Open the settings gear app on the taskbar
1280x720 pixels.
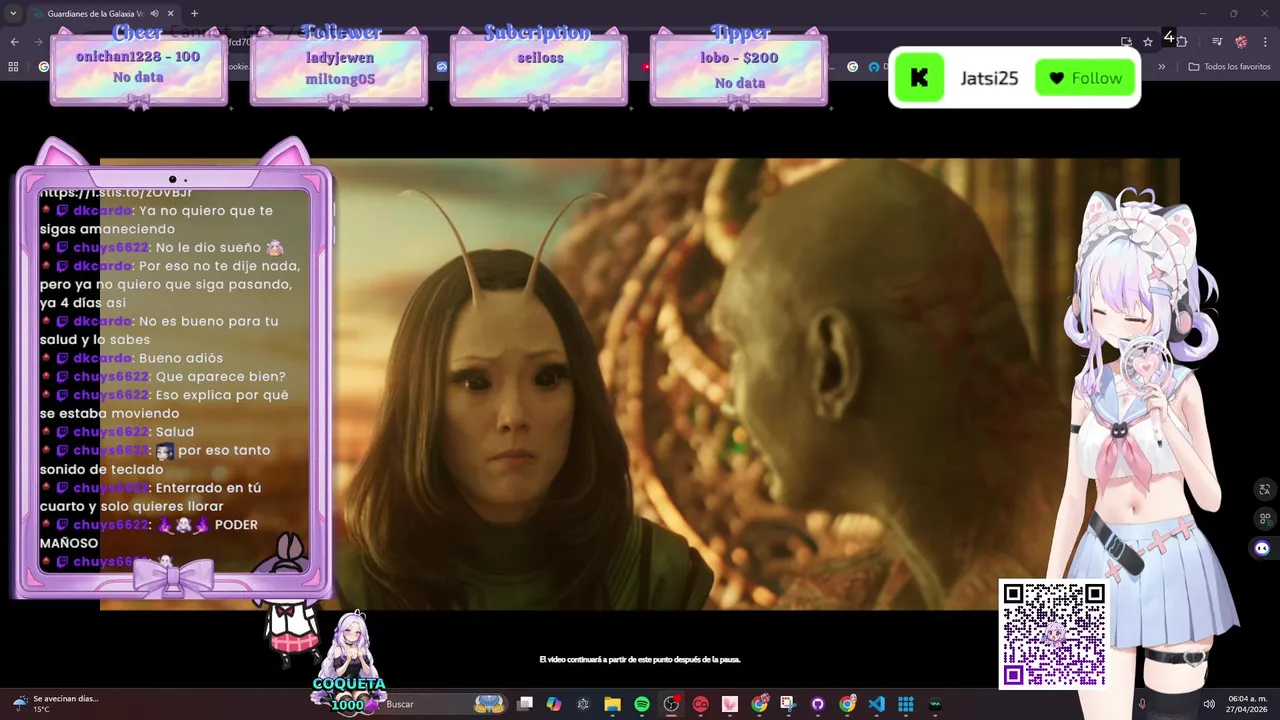[x=583, y=704]
